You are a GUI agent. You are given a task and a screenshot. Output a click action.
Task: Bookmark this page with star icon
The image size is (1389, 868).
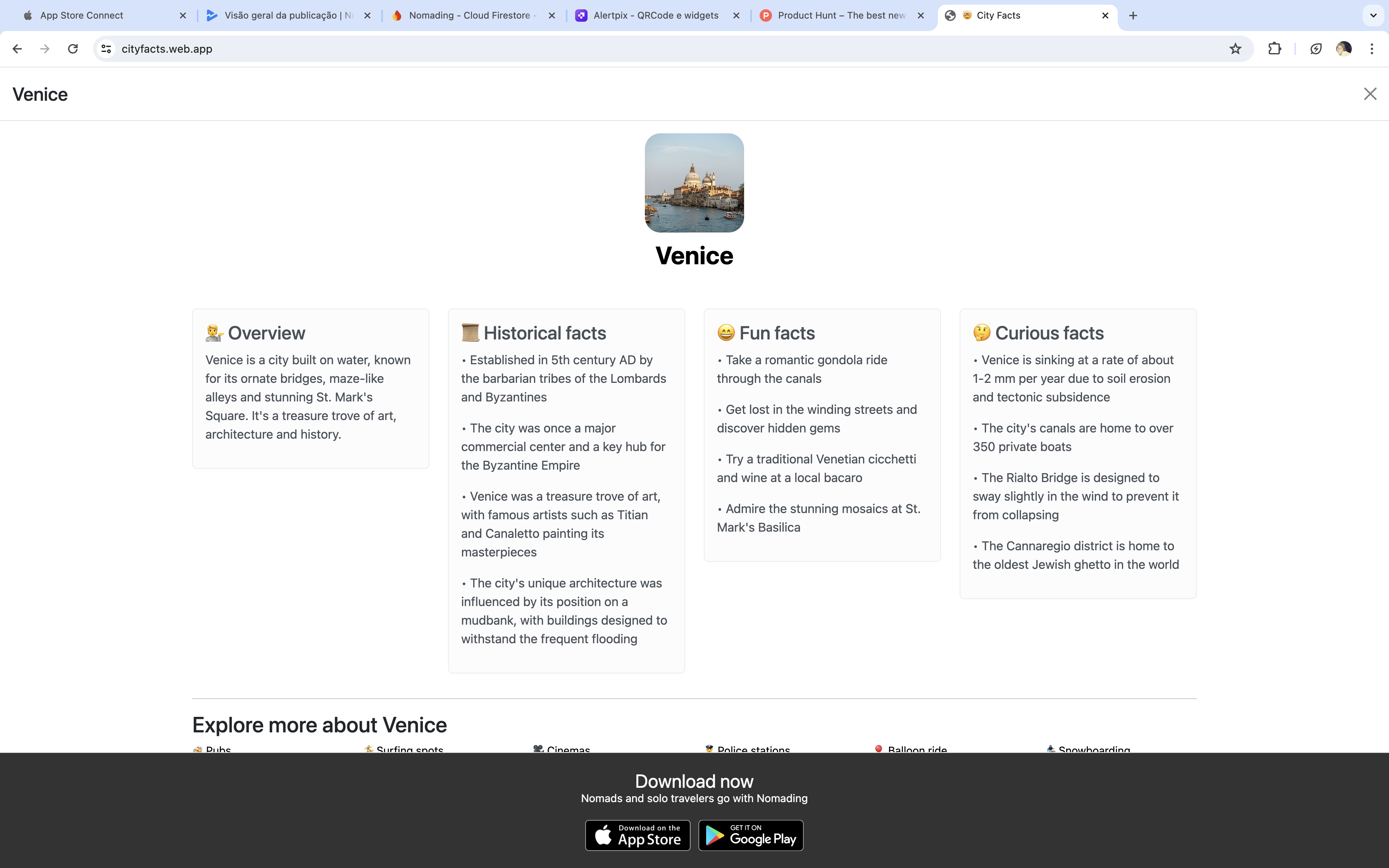point(1235,49)
